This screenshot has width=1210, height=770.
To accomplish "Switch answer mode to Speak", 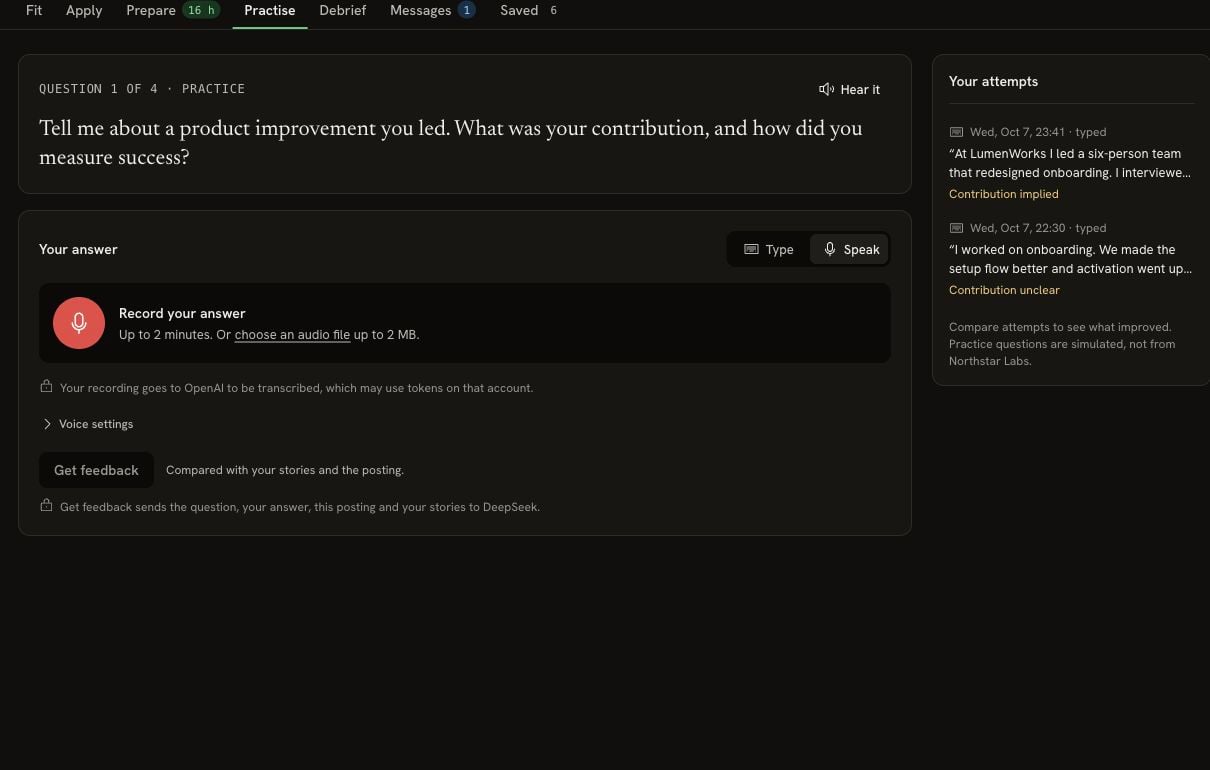I will (x=849, y=249).
